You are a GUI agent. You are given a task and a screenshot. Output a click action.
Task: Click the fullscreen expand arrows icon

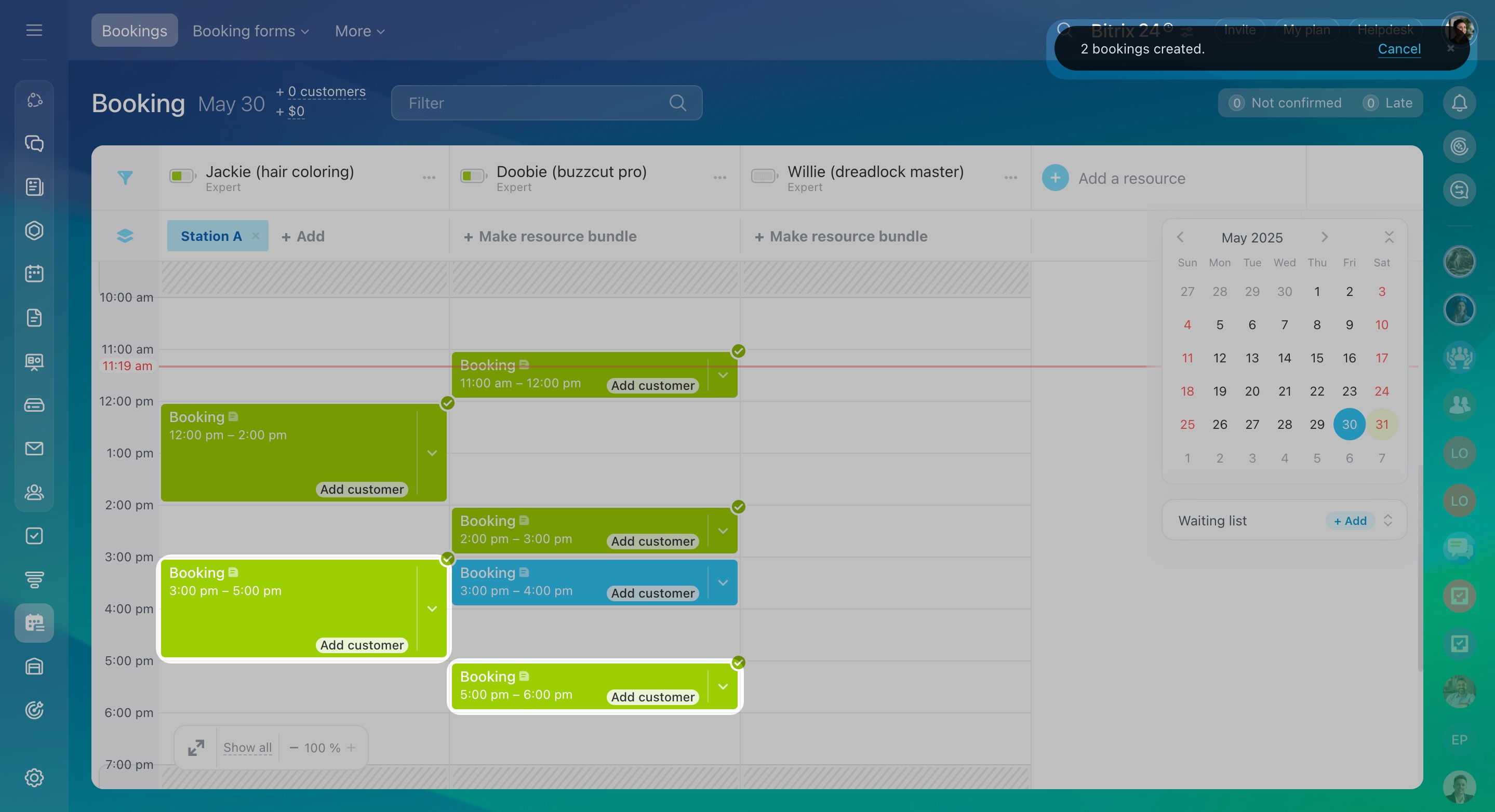point(196,748)
